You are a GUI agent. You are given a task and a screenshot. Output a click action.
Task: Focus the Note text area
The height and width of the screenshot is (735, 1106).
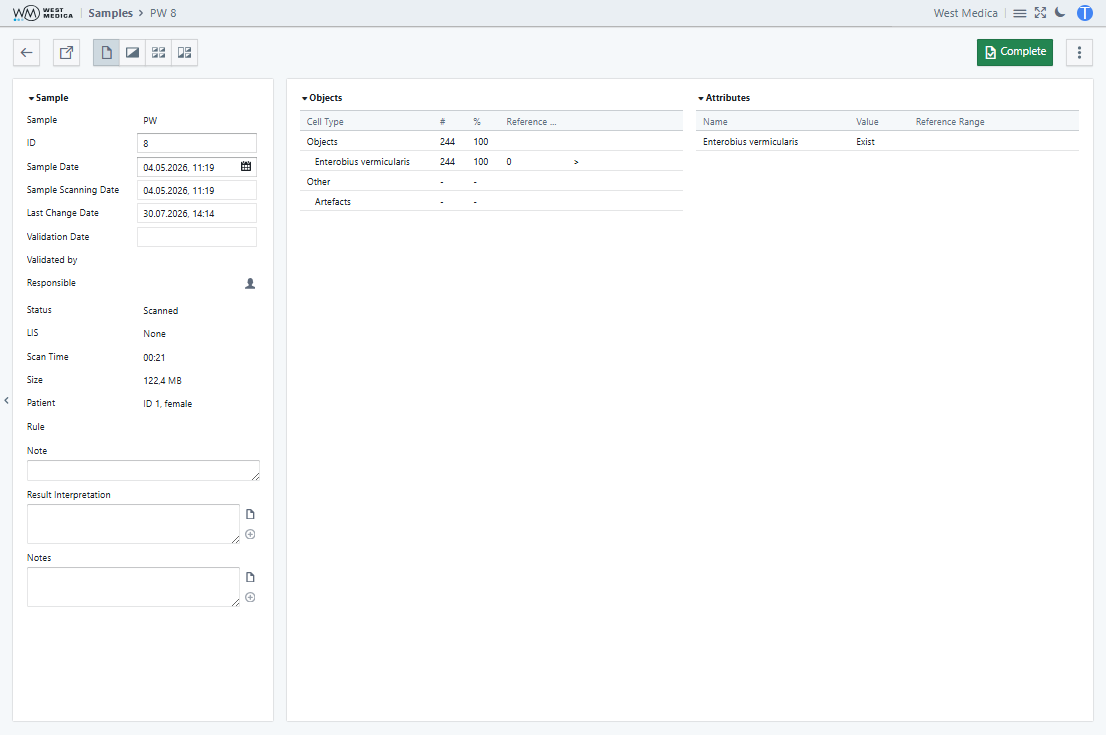point(143,470)
